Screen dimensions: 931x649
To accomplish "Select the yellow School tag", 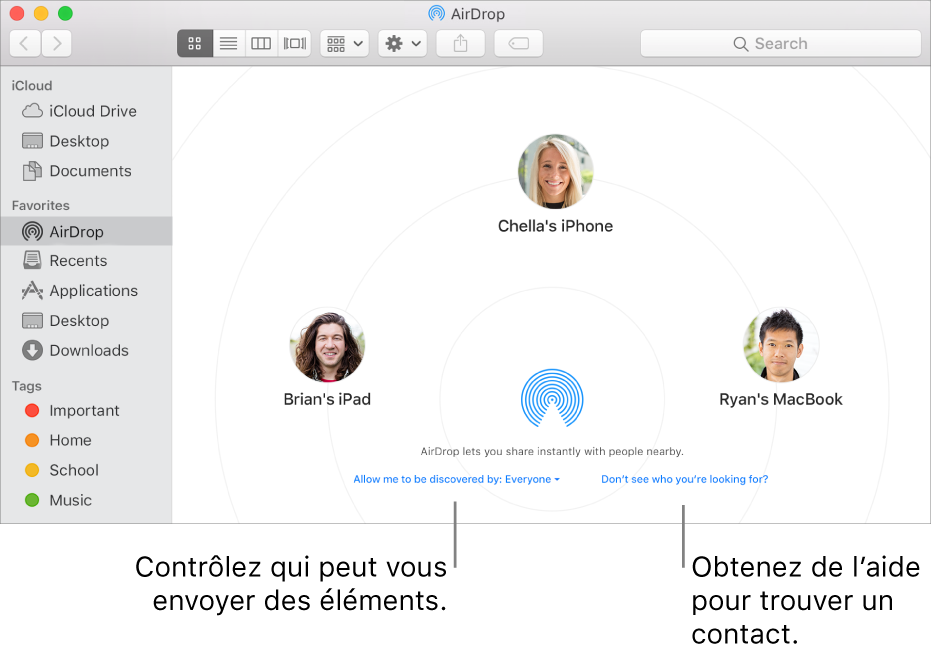I will pyautogui.click(x=86, y=470).
